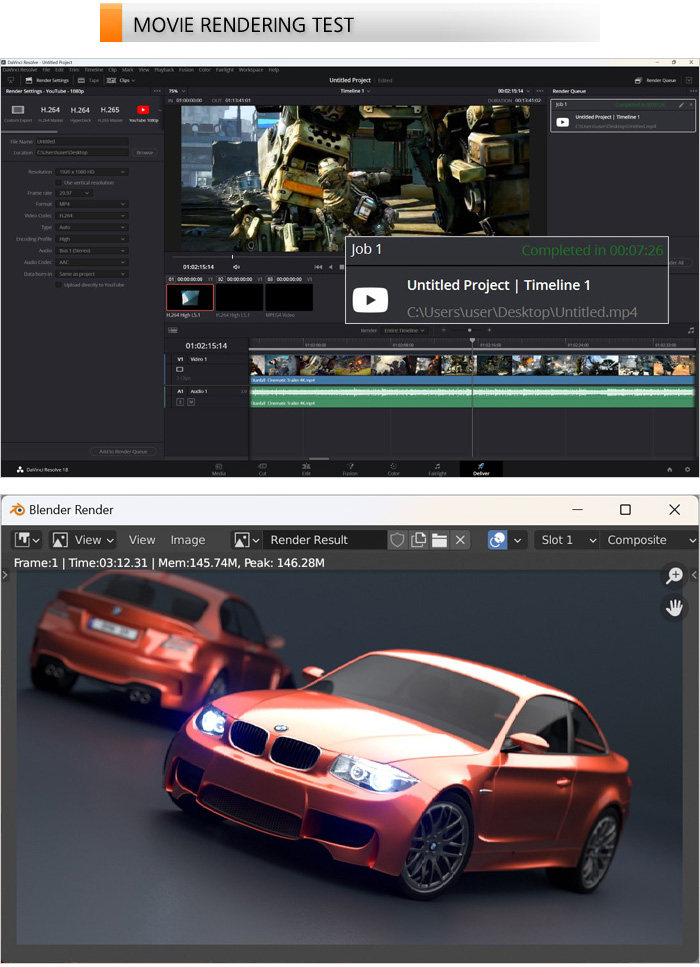Click Blender new image copy icon
This screenshot has width=700, height=967.
tap(418, 540)
